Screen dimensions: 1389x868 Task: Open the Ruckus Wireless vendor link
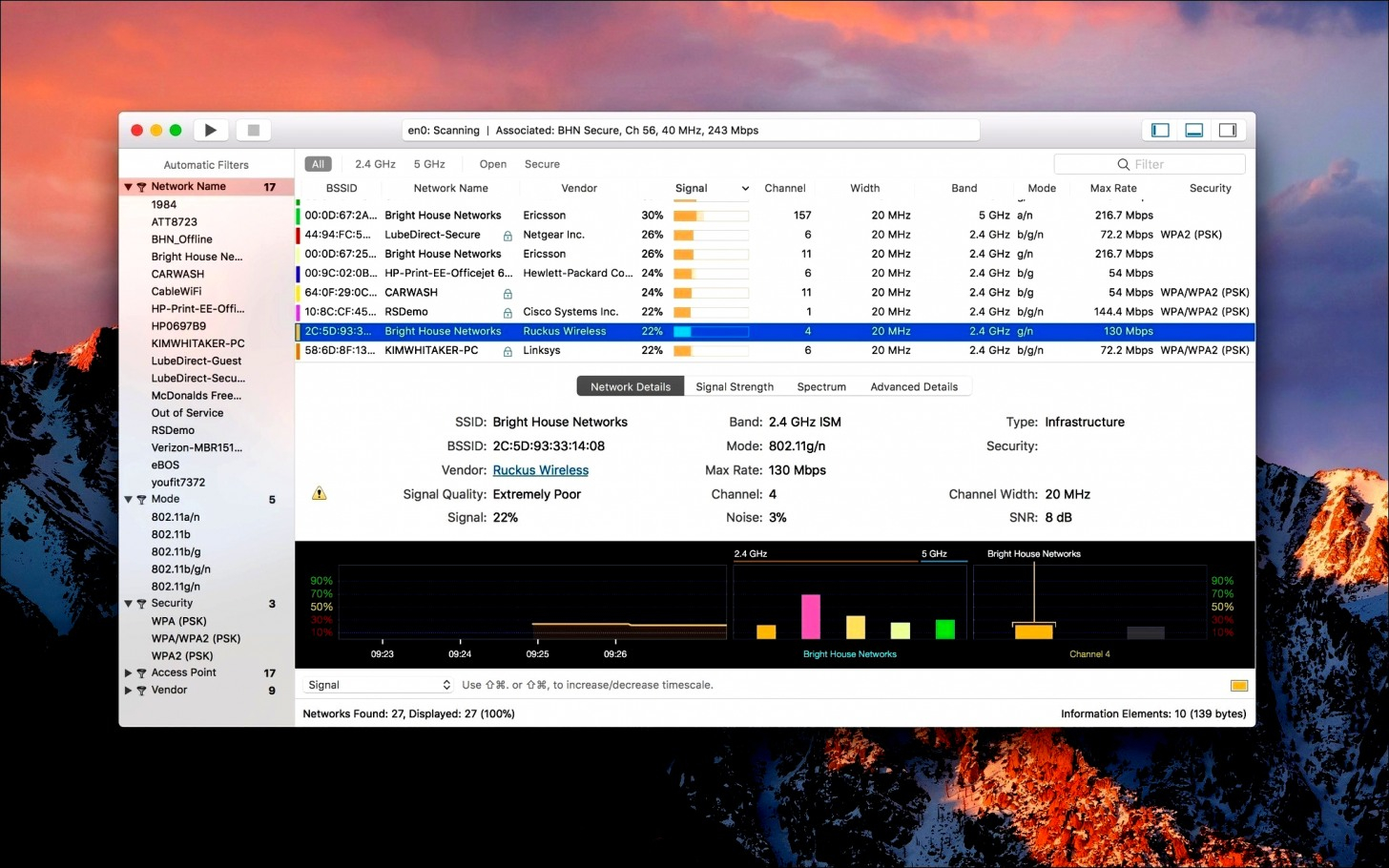pyautogui.click(x=540, y=470)
